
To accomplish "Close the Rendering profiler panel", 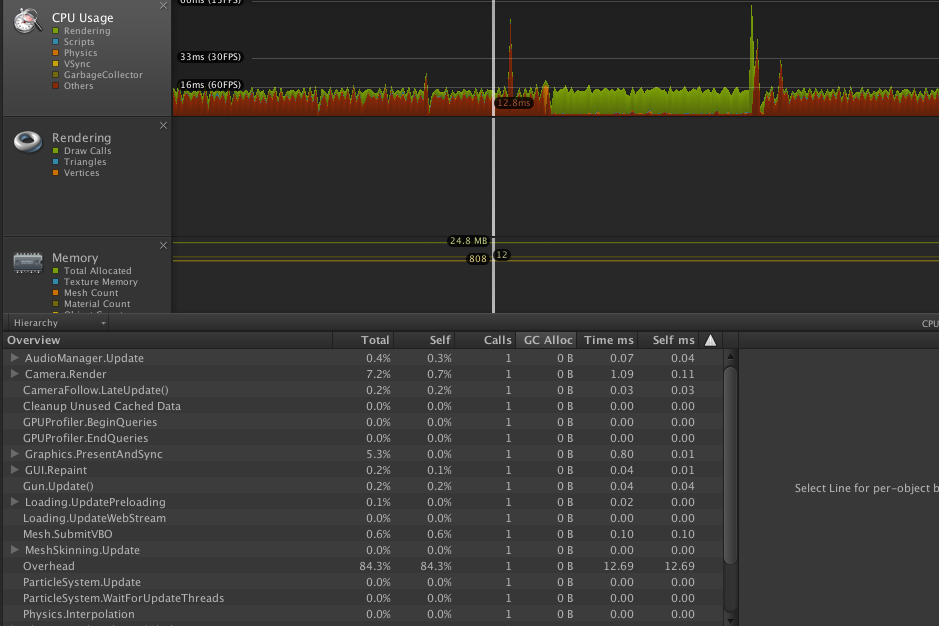I will click(x=163, y=125).
